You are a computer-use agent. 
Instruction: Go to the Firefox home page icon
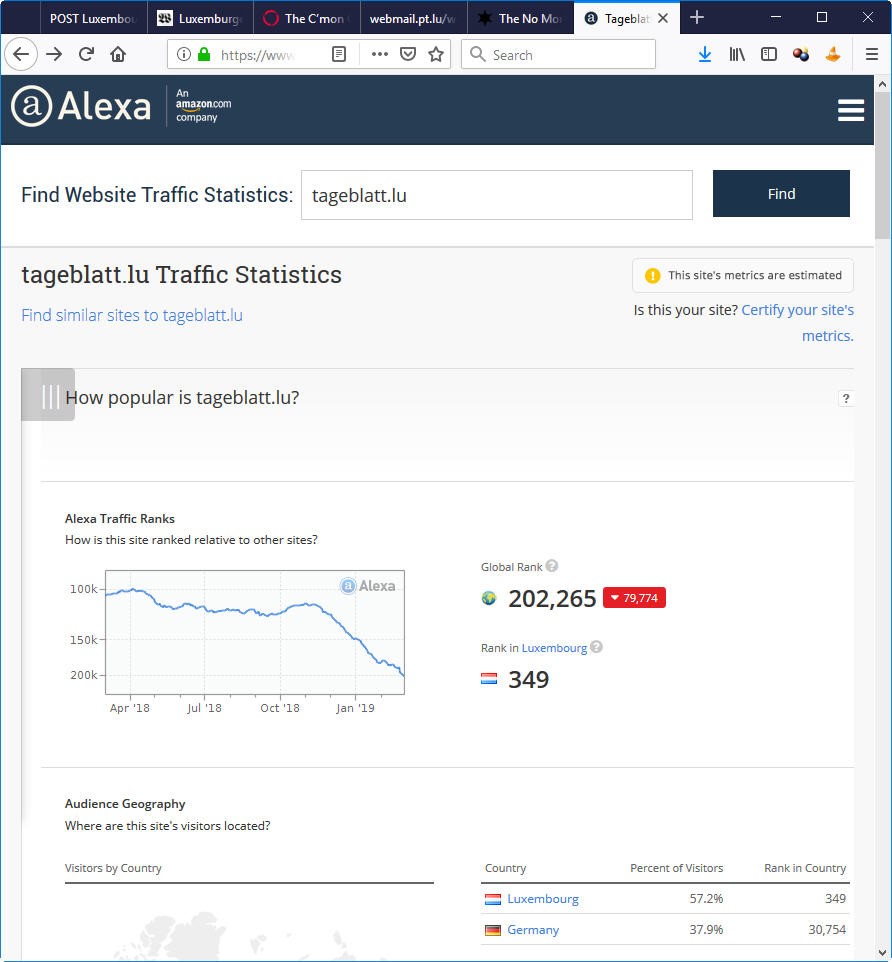click(118, 55)
